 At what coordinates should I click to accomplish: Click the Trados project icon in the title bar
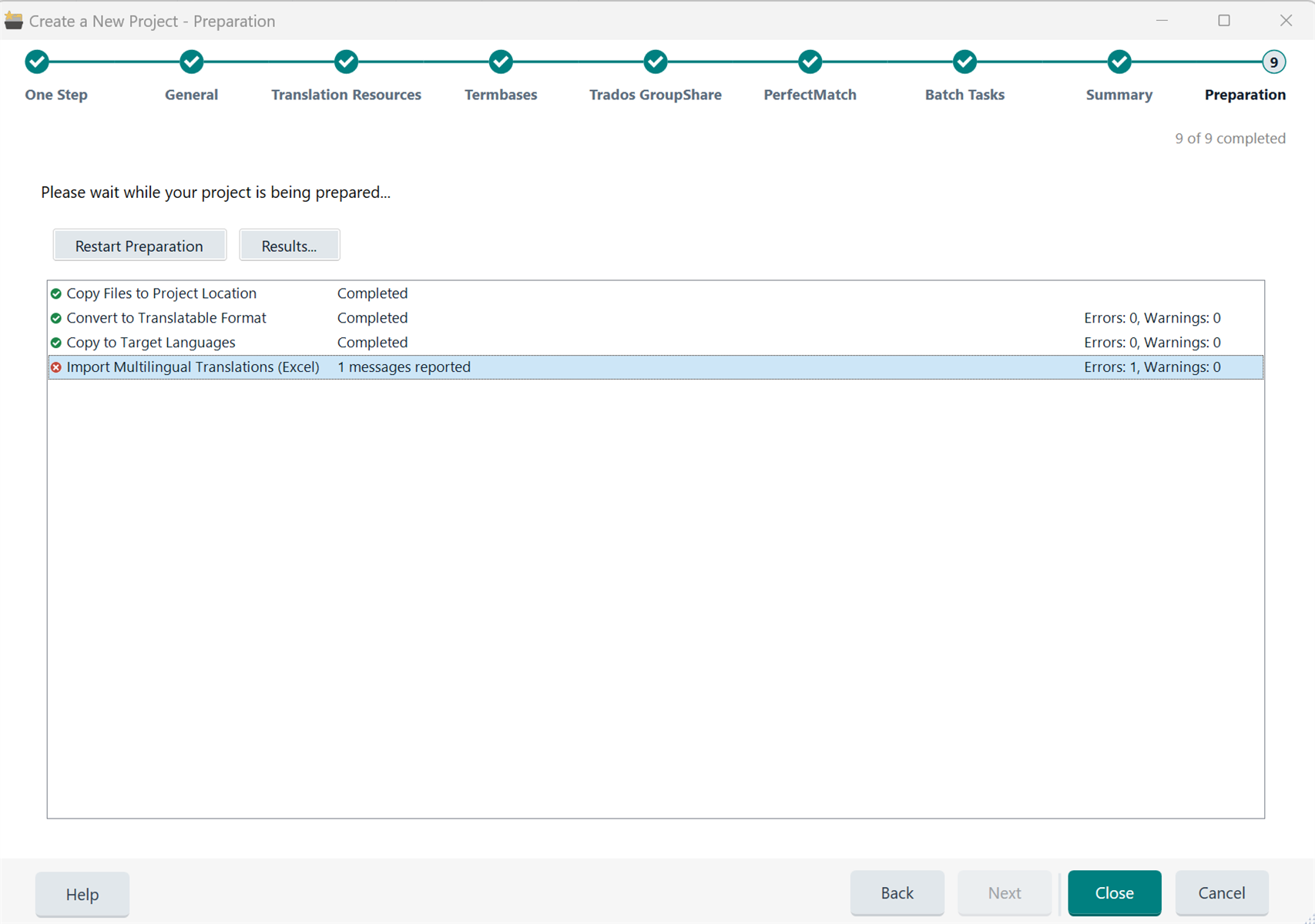click(x=14, y=20)
